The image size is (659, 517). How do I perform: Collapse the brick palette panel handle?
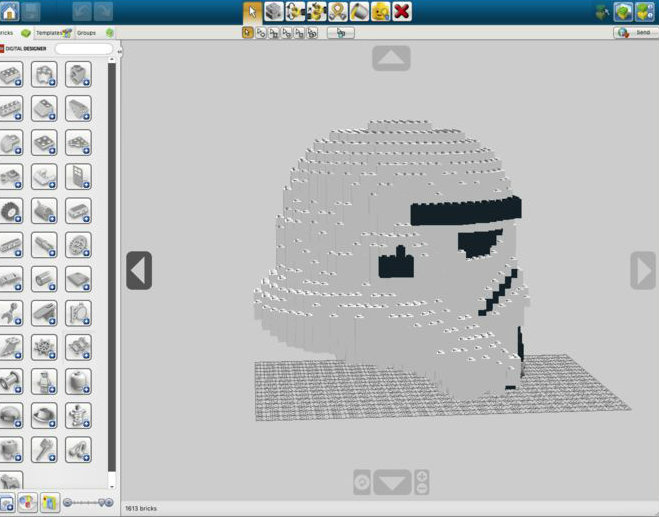pyautogui.click(x=119, y=52)
